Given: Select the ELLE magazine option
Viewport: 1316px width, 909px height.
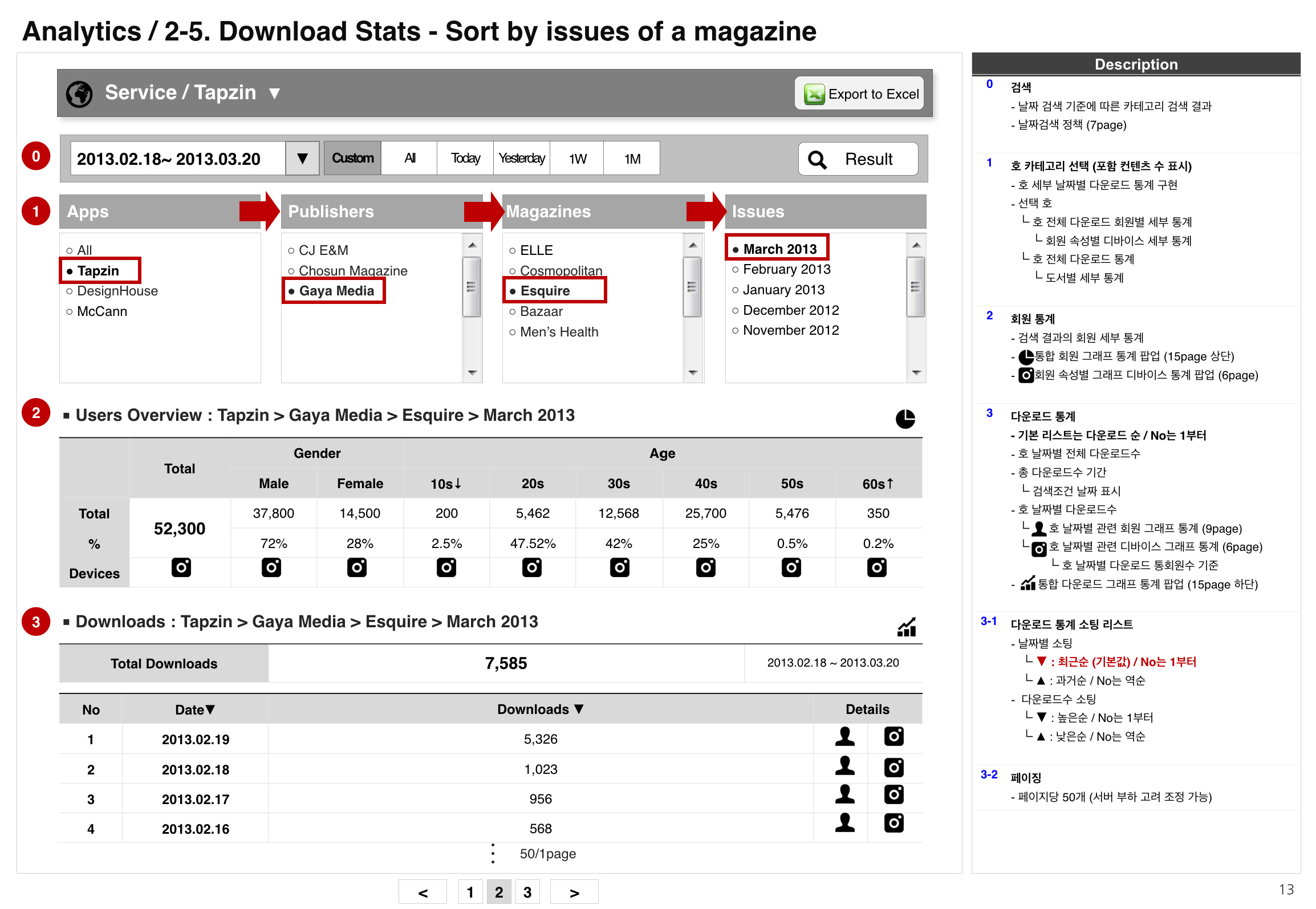Looking at the screenshot, I should [531, 250].
